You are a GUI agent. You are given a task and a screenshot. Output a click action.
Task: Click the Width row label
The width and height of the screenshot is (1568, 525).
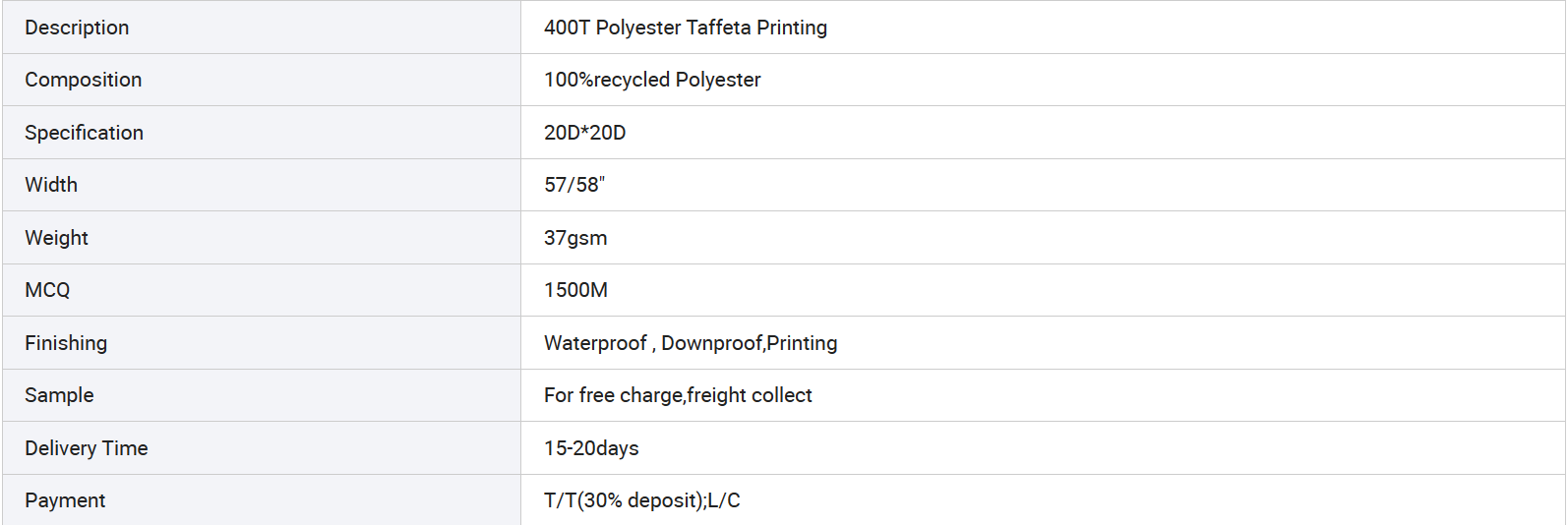tap(51, 185)
